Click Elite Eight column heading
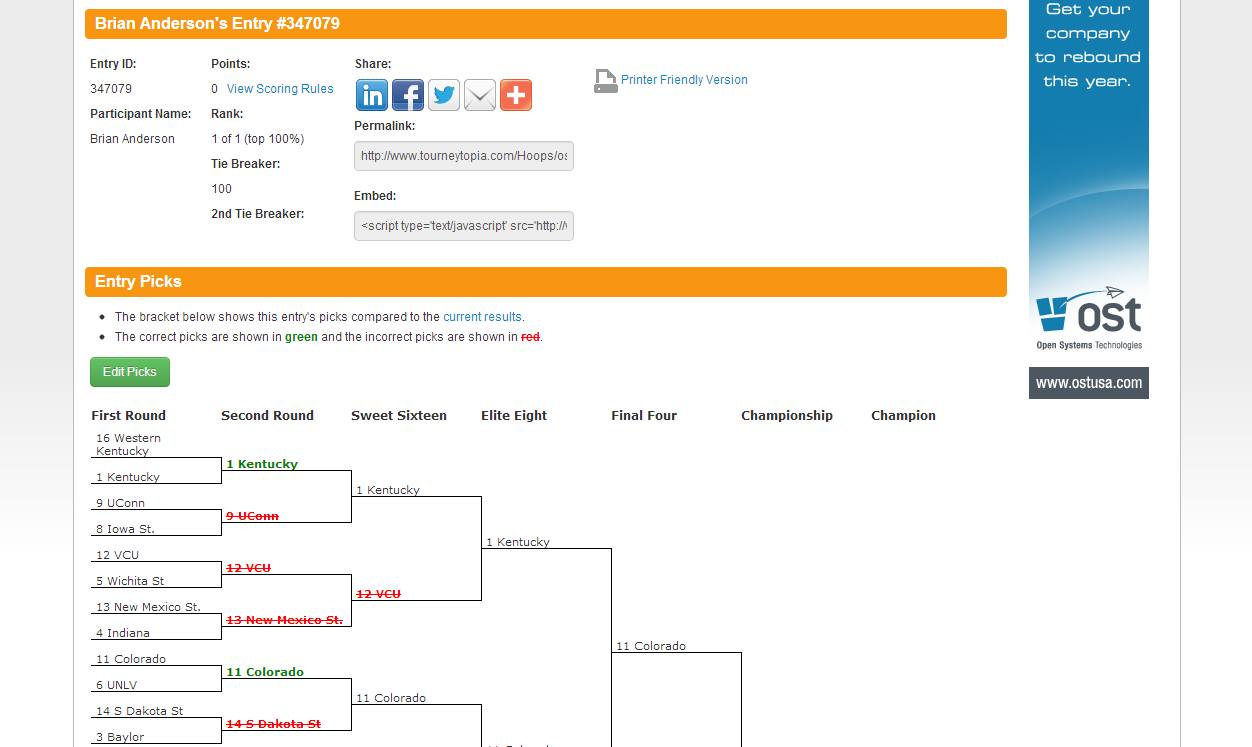The width and height of the screenshot is (1252, 747). pyautogui.click(x=514, y=416)
